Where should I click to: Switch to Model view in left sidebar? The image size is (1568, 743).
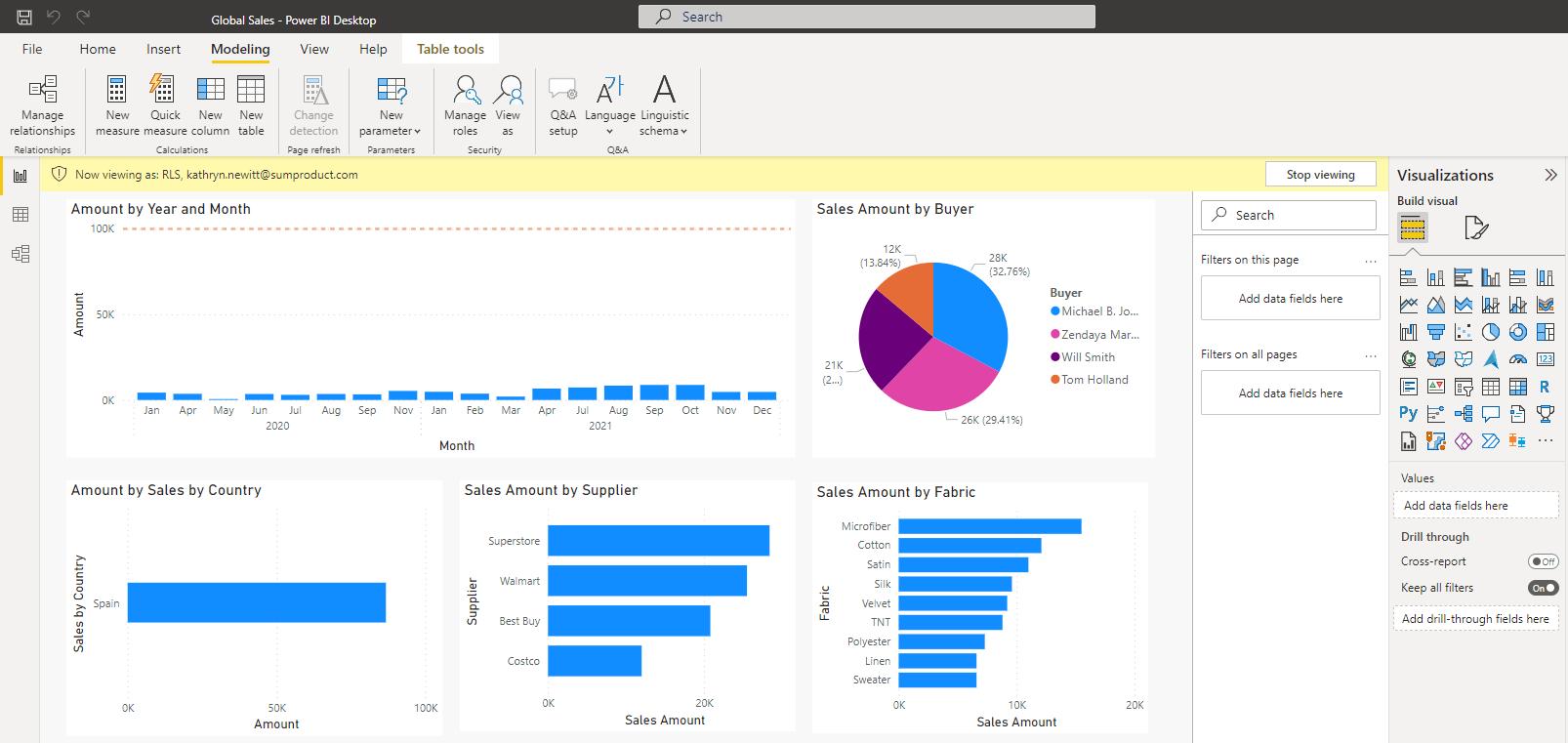coord(21,254)
